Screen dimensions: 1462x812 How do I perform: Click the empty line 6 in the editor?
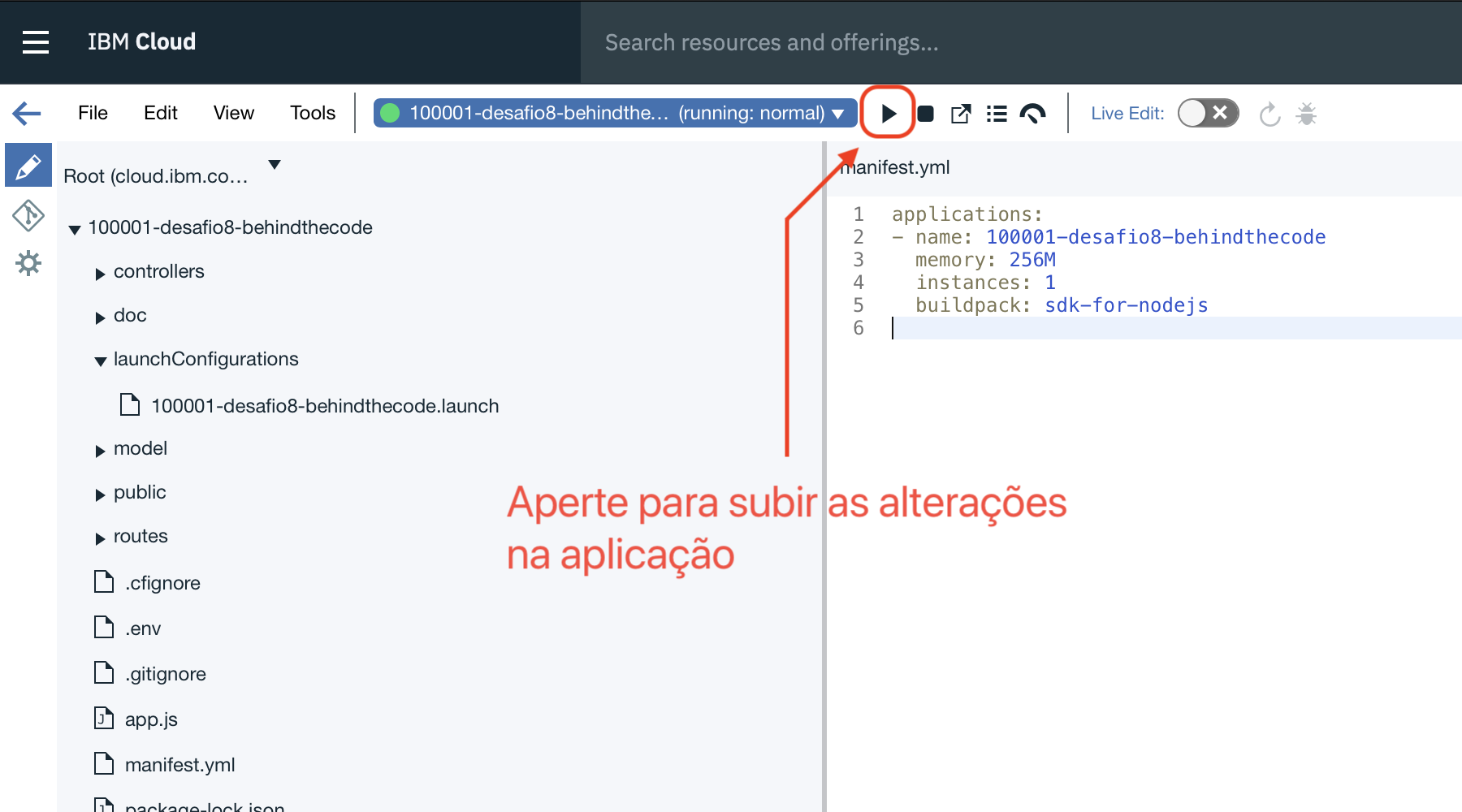click(x=1176, y=328)
